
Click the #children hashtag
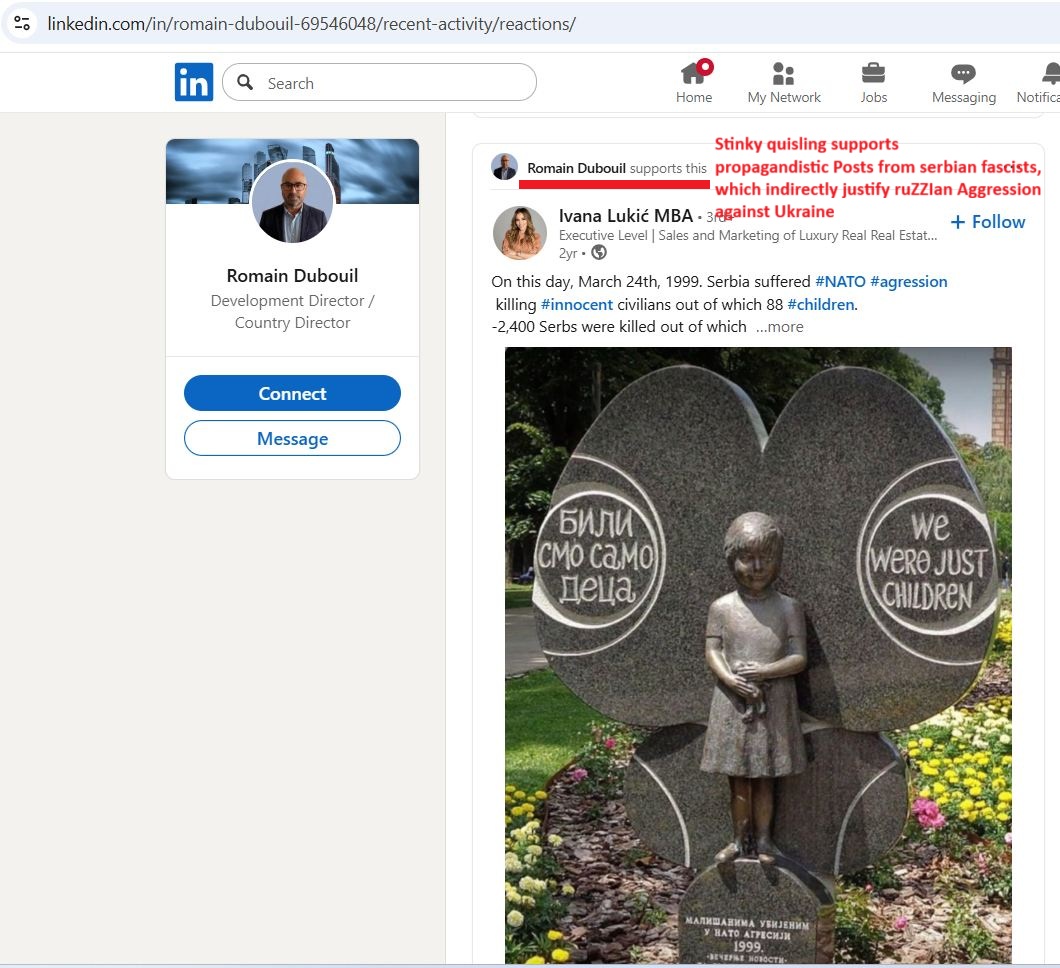click(821, 305)
